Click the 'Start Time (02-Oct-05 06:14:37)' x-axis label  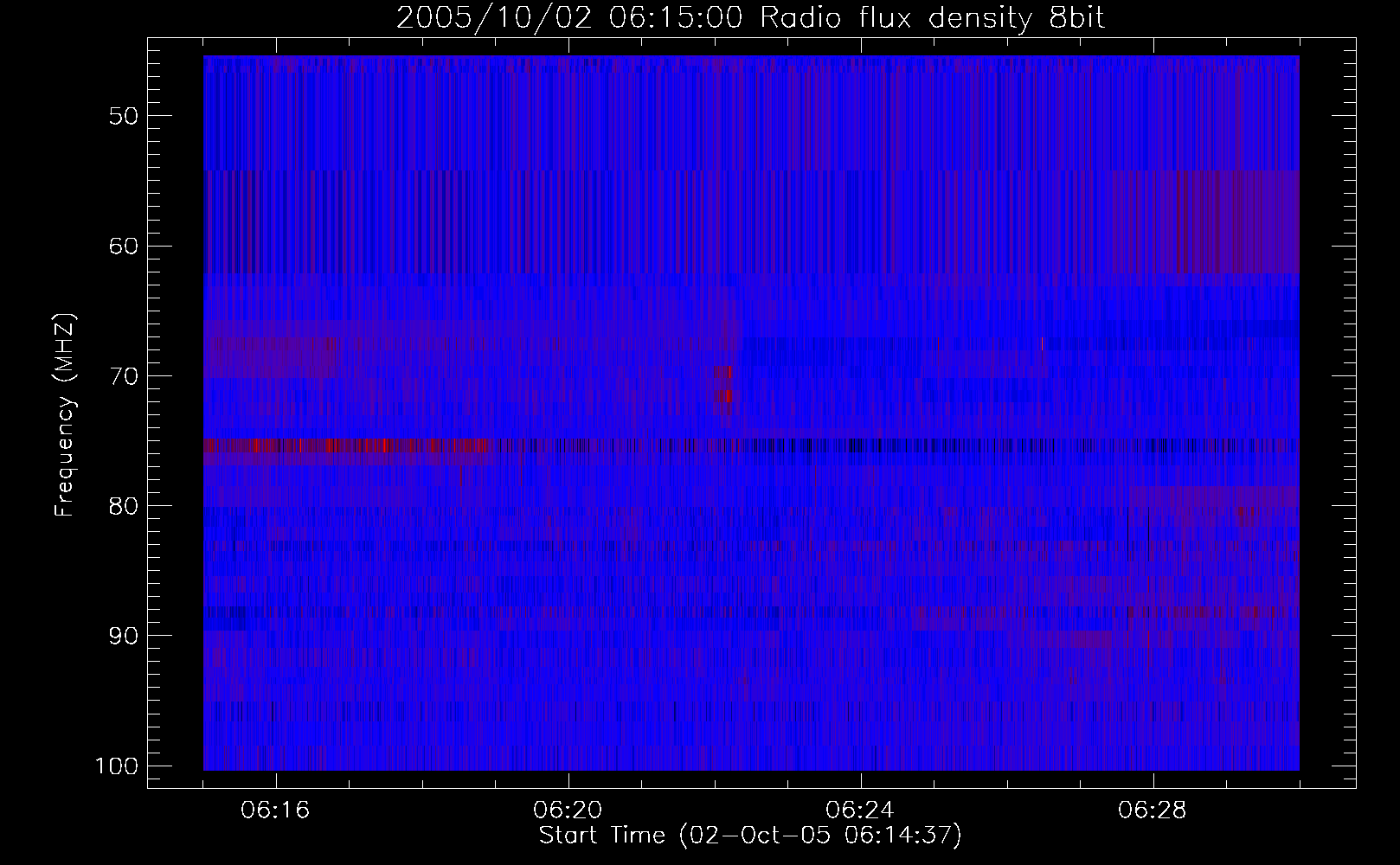tap(750, 836)
